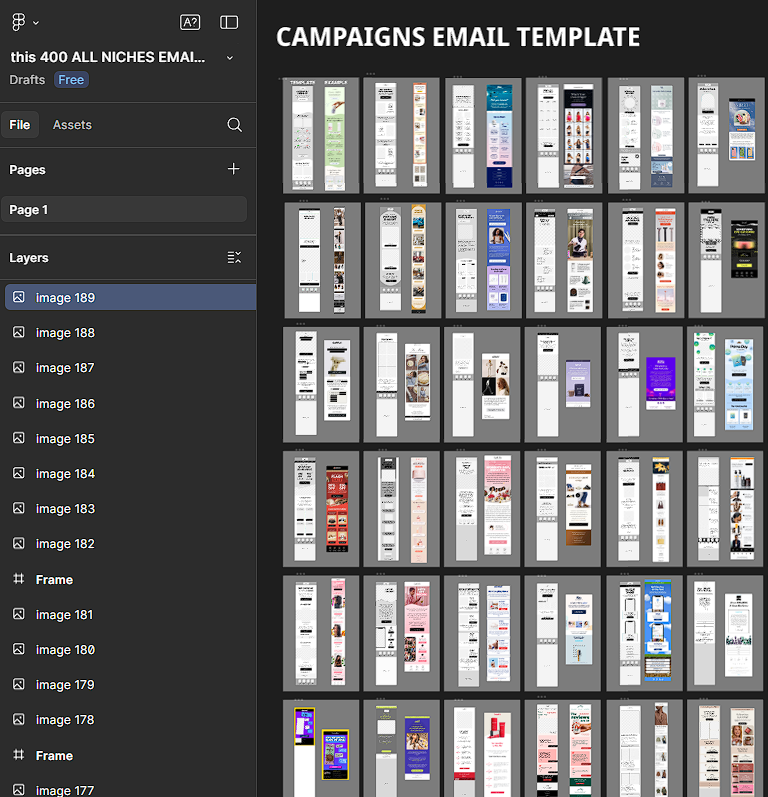Screen dimensions: 768x797
Task: Select the File tab
Action: coord(19,125)
